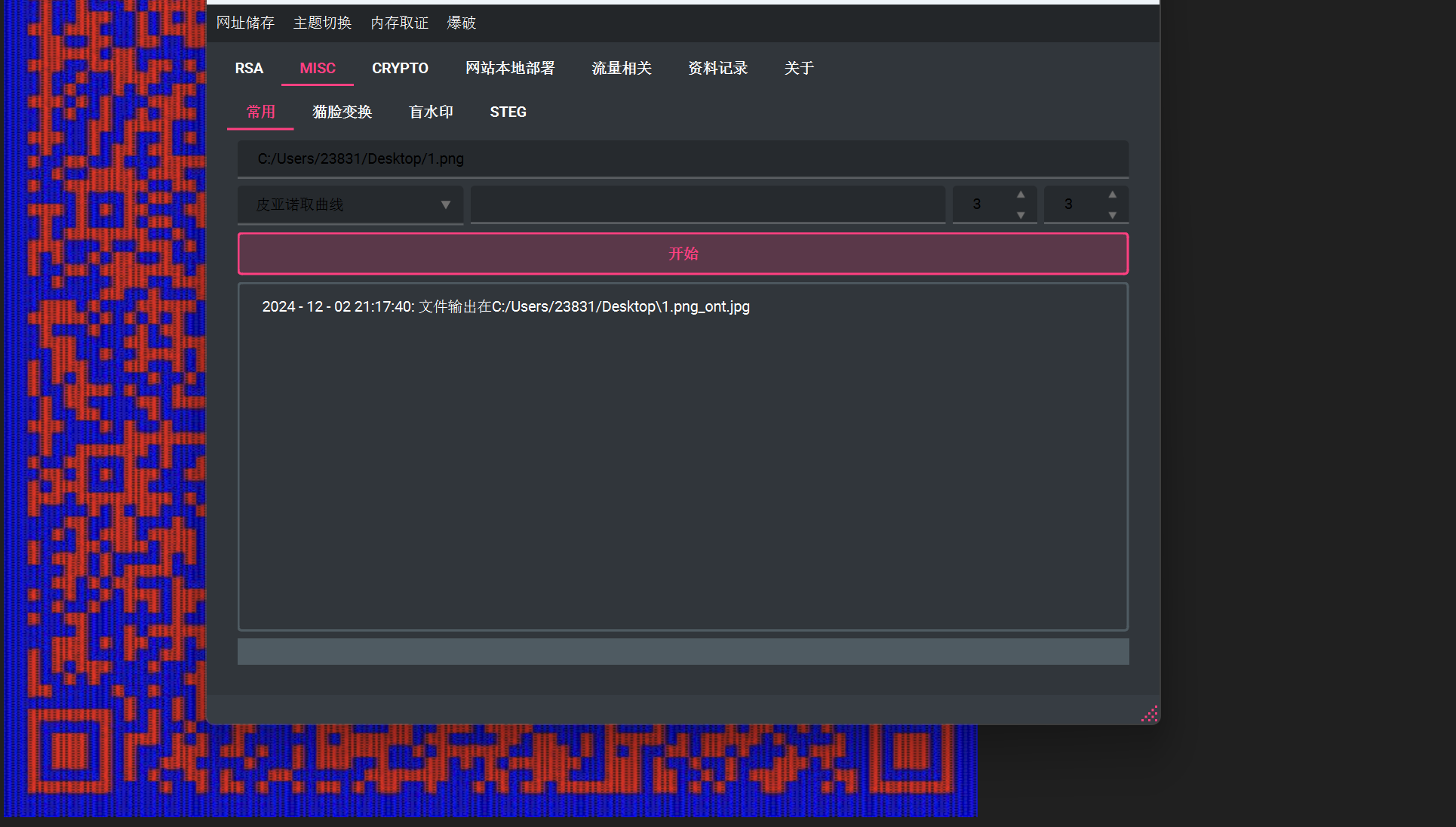Switch to the 资料记录 tab
Image resolution: width=1456 pixels, height=827 pixels.
717,68
